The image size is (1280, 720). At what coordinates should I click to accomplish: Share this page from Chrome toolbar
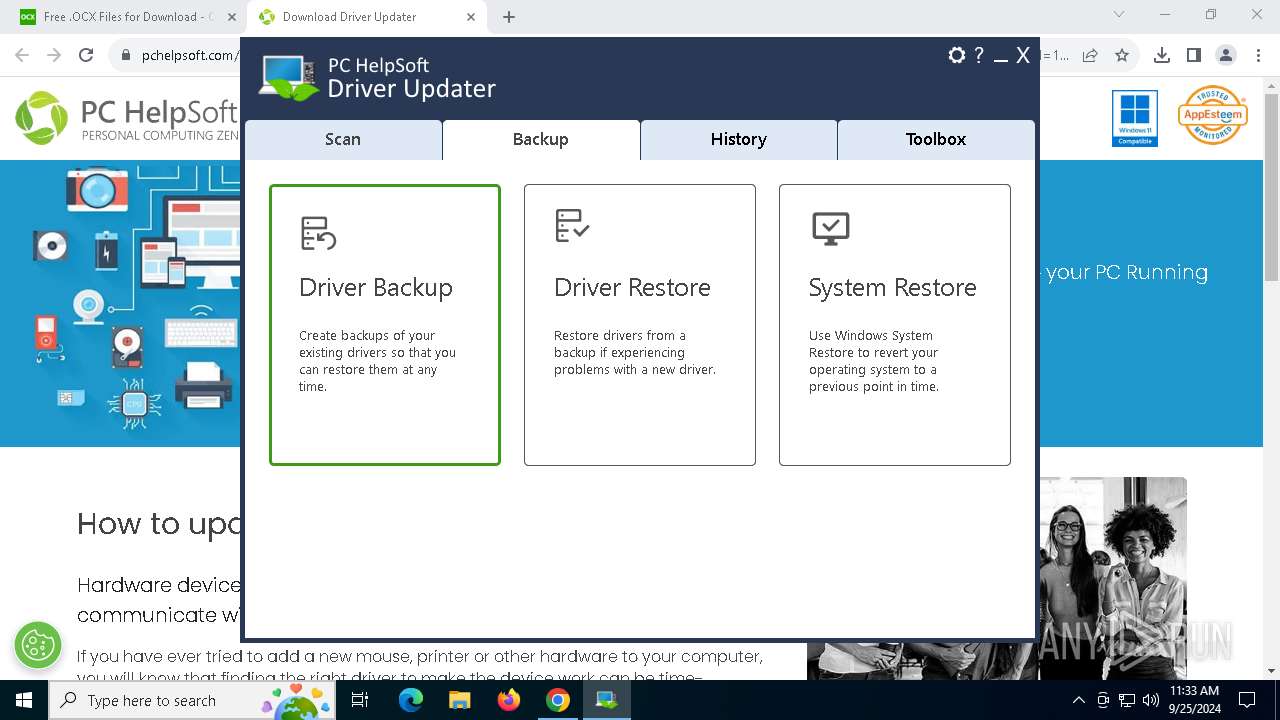point(1090,56)
